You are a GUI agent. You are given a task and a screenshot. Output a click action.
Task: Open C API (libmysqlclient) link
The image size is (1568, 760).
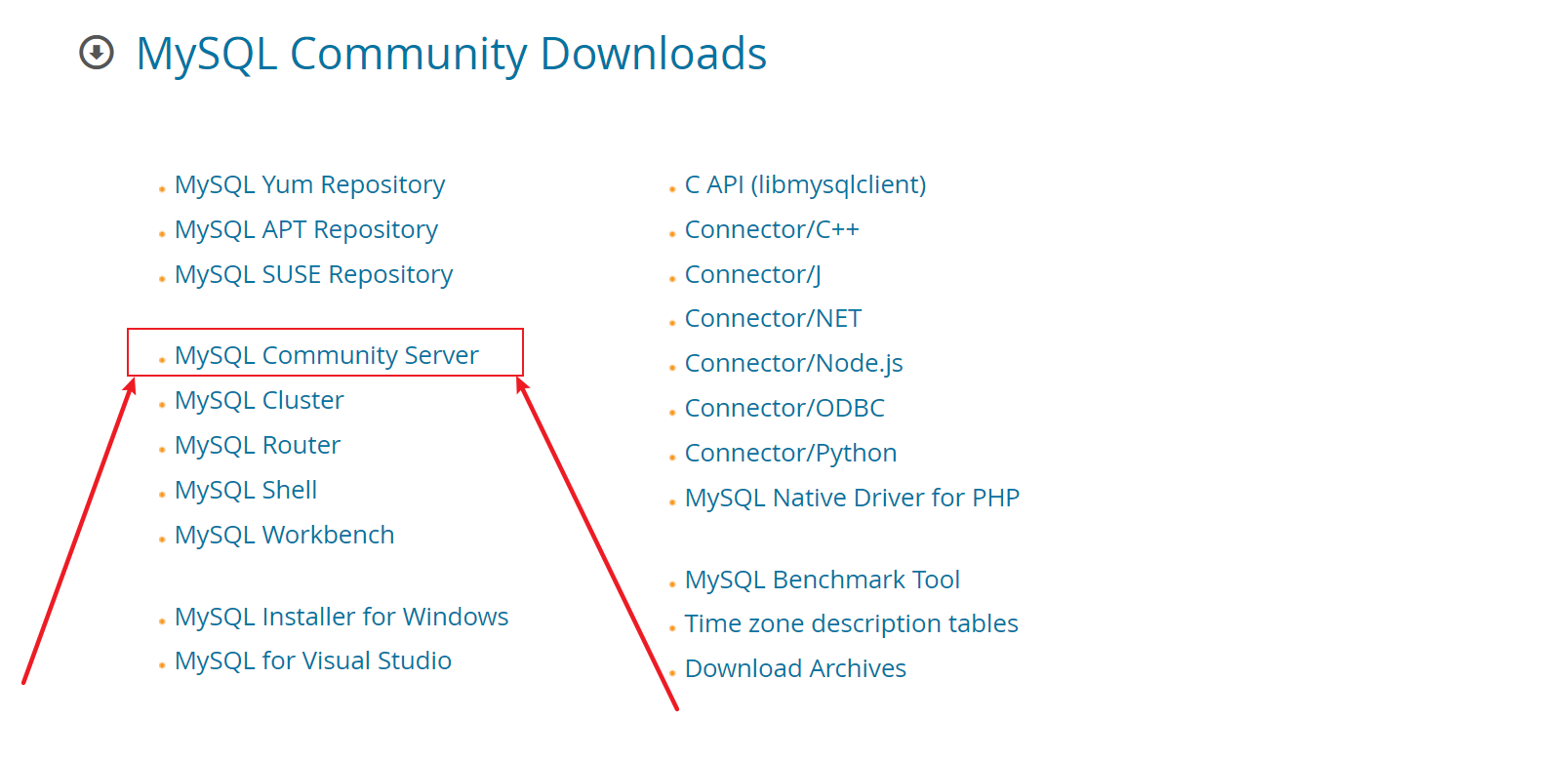(805, 184)
